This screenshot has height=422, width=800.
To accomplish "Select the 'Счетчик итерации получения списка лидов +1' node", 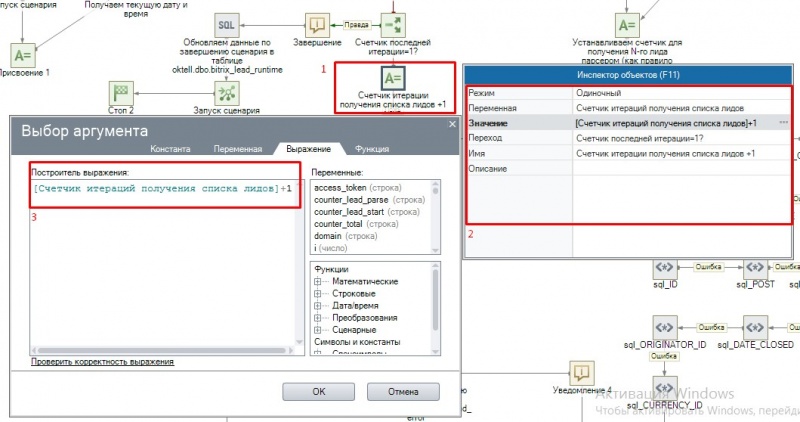I will [393, 78].
